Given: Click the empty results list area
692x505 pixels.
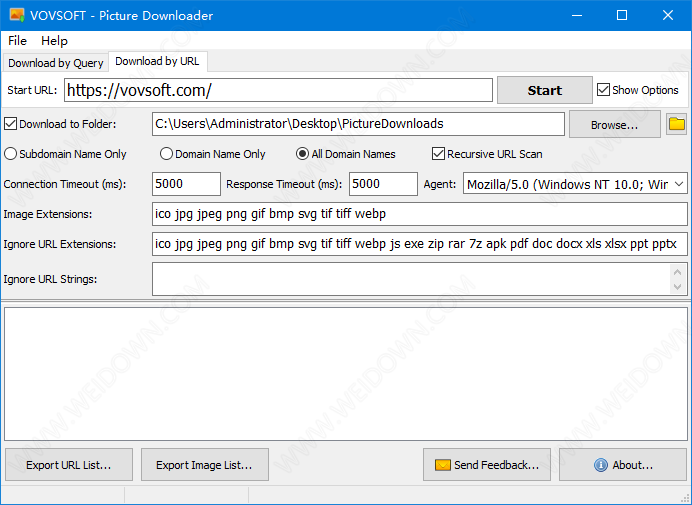Looking at the screenshot, I should [x=346, y=374].
